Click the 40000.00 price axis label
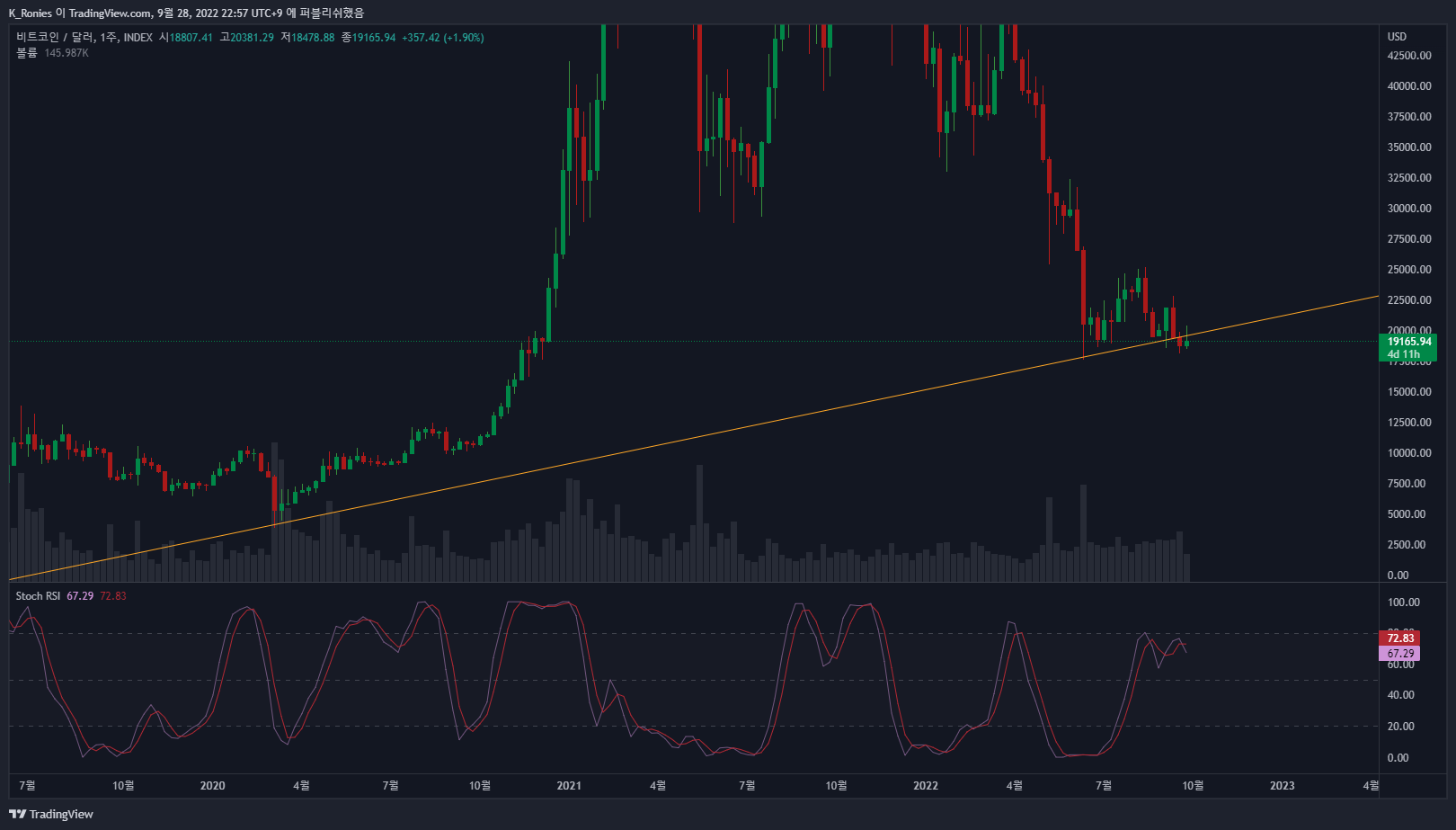The image size is (1456, 830). pos(1409,86)
